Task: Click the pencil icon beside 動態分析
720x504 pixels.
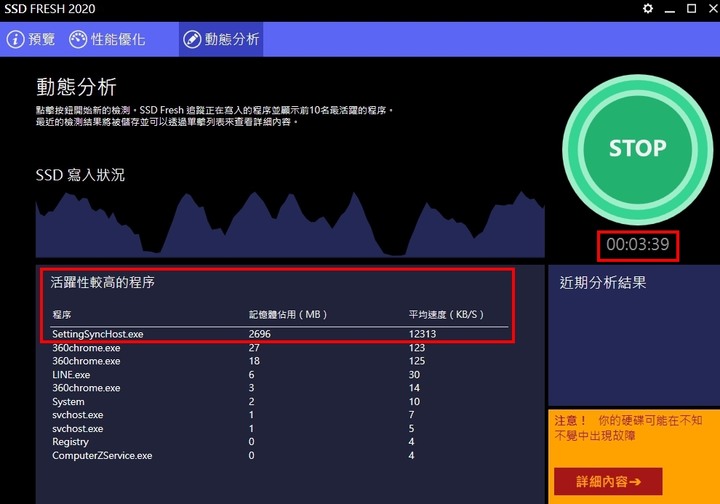Action: coord(192,39)
